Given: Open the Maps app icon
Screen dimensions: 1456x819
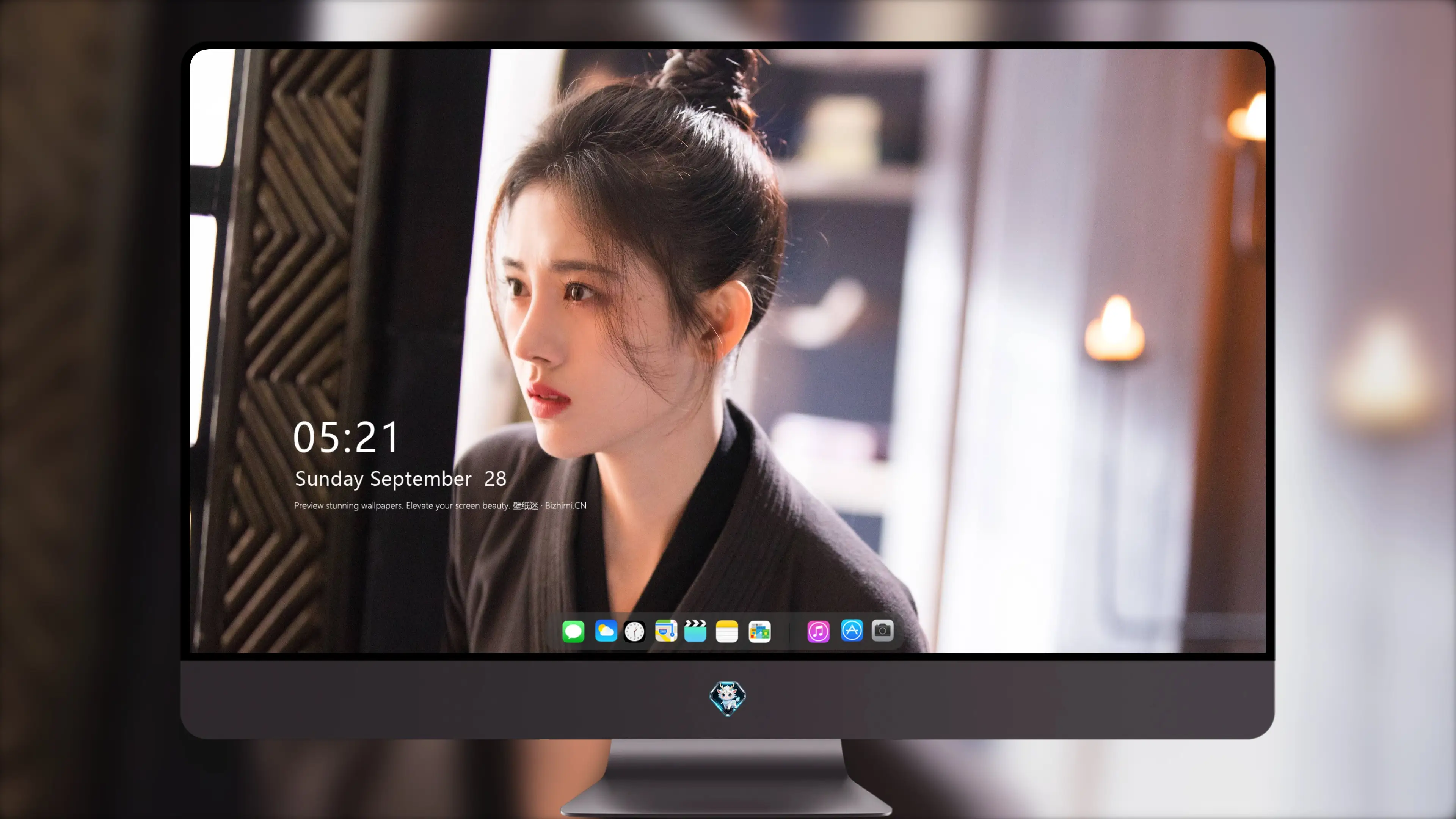Looking at the screenshot, I should 666,631.
